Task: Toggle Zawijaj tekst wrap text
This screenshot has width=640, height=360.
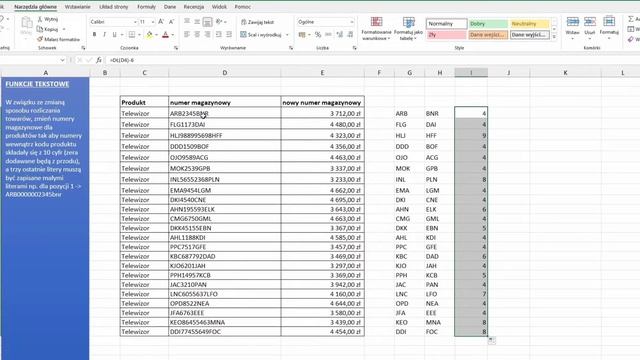Action: (x=258, y=22)
